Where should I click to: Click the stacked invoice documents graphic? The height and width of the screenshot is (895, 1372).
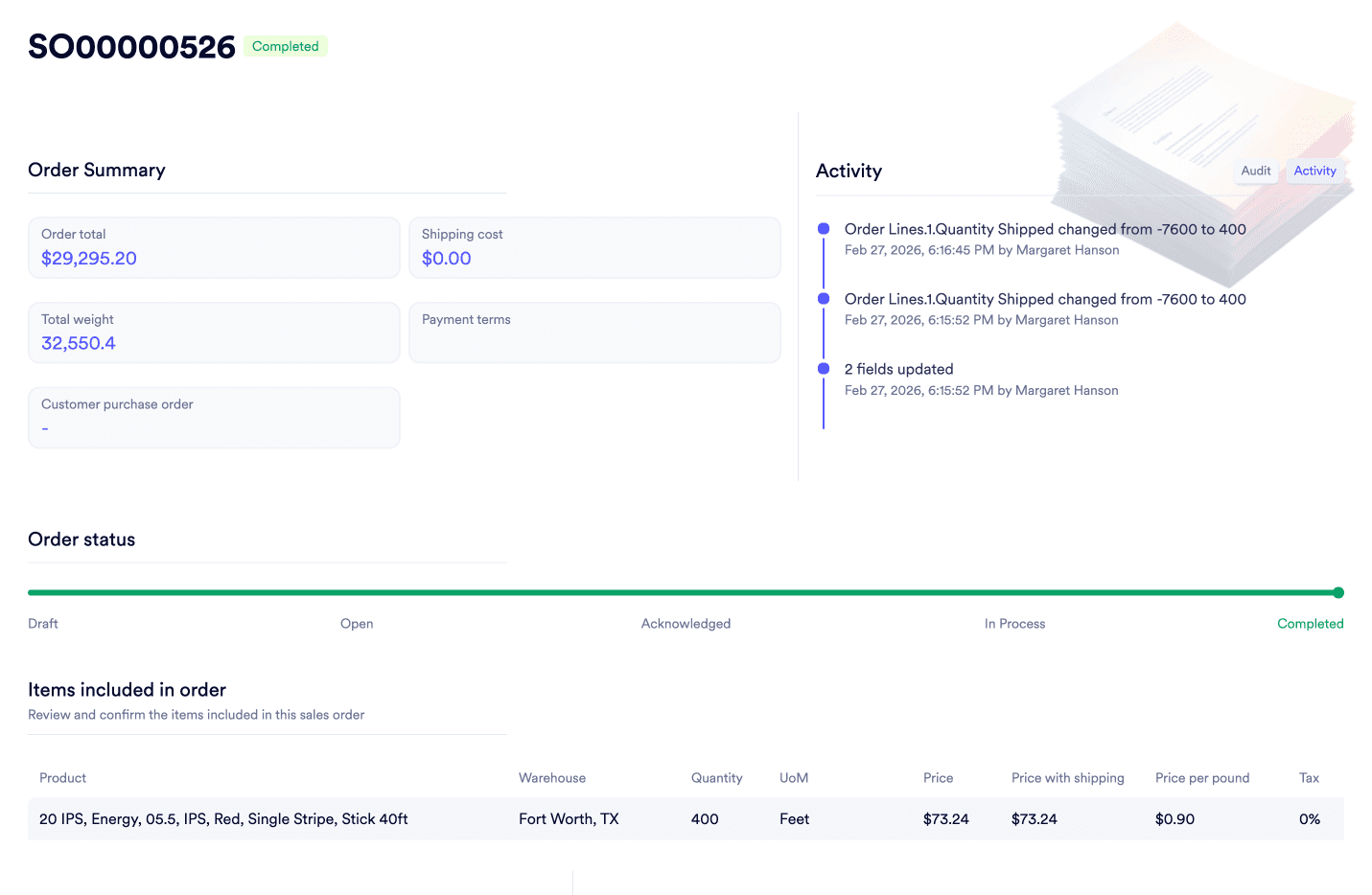(1203, 144)
